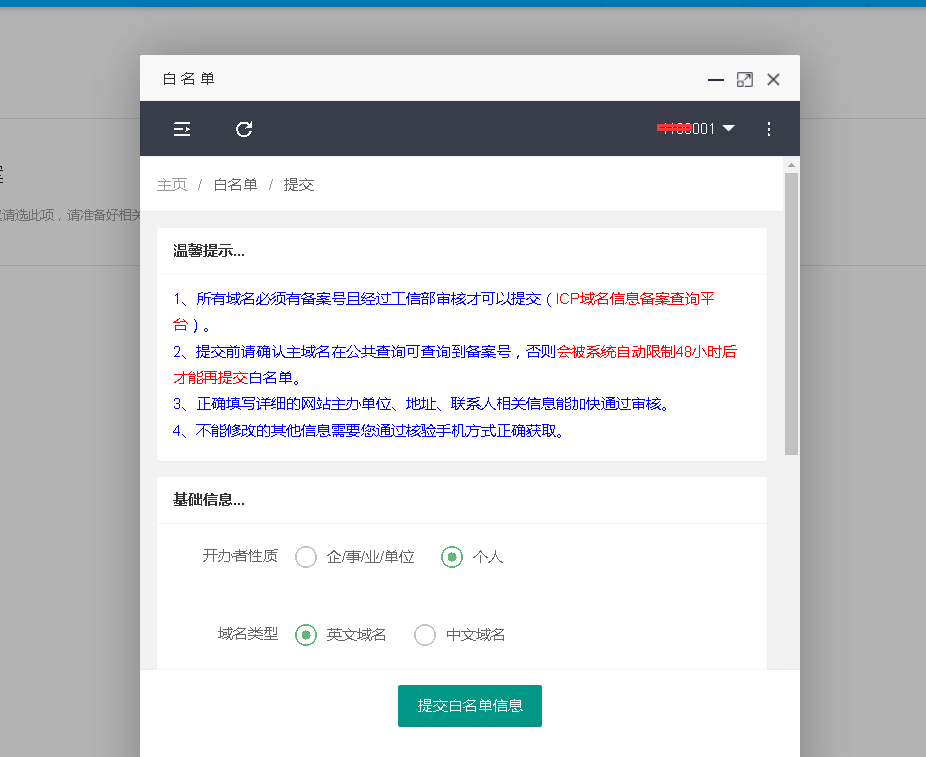
Task: Minimize the 白名单 dialog
Action: pyautogui.click(x=716, y=80)
